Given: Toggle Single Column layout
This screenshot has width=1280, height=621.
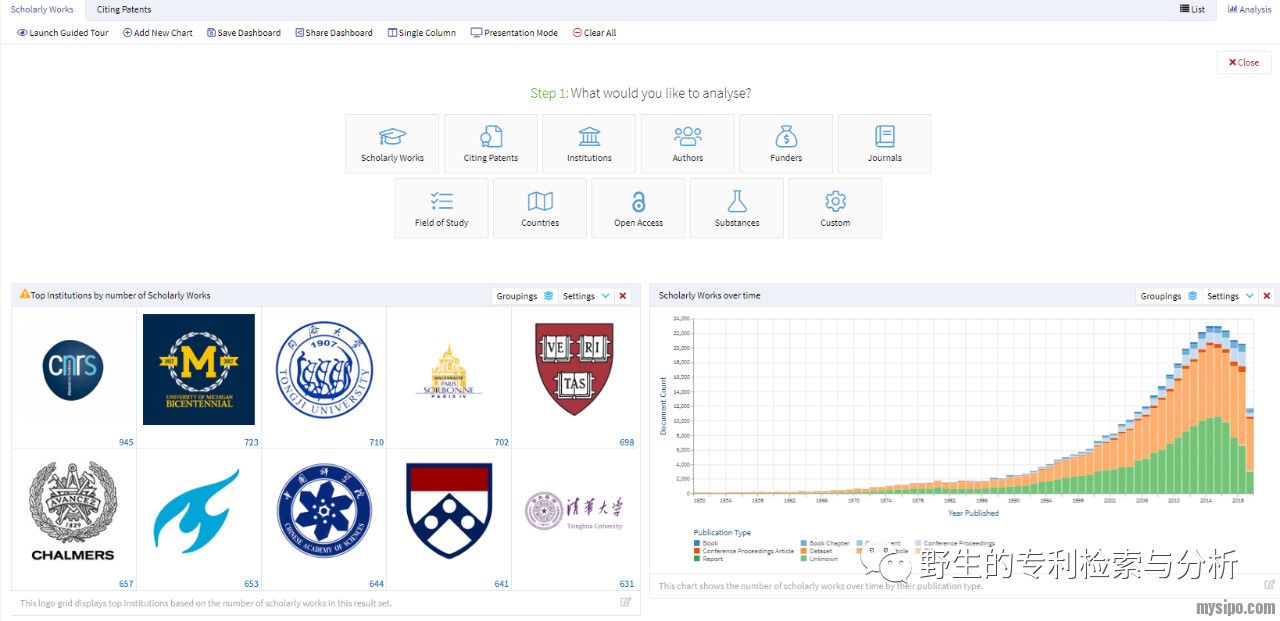Looking at the screenshot, I should (421, 33).
